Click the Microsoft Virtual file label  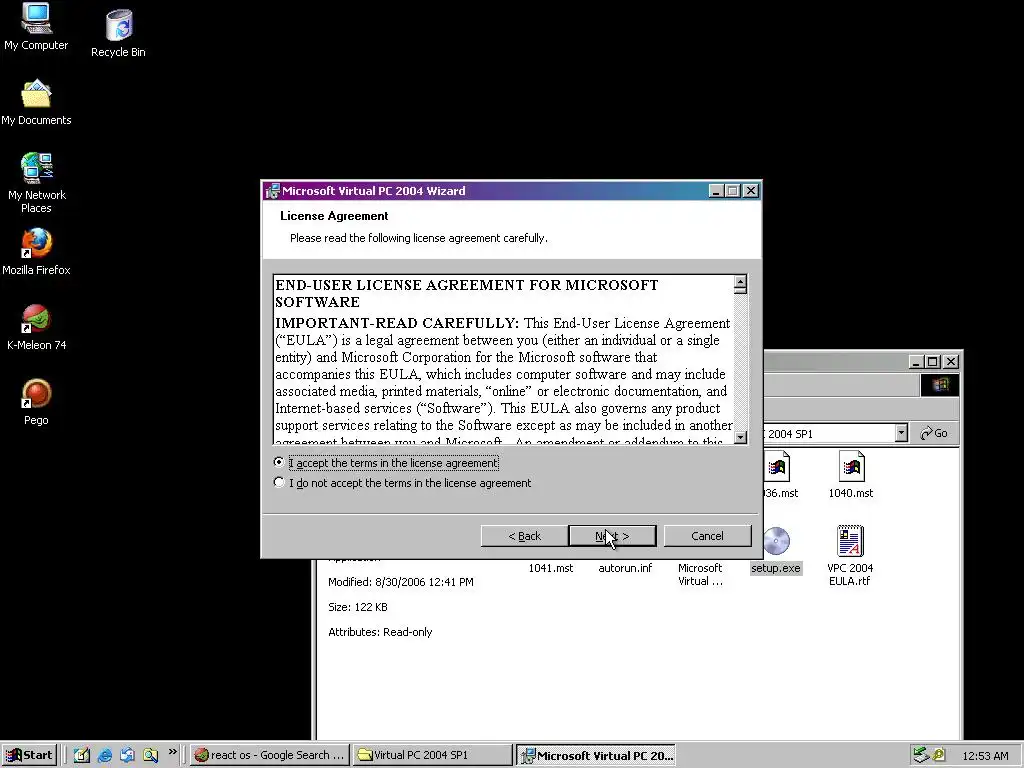[700, 575]
